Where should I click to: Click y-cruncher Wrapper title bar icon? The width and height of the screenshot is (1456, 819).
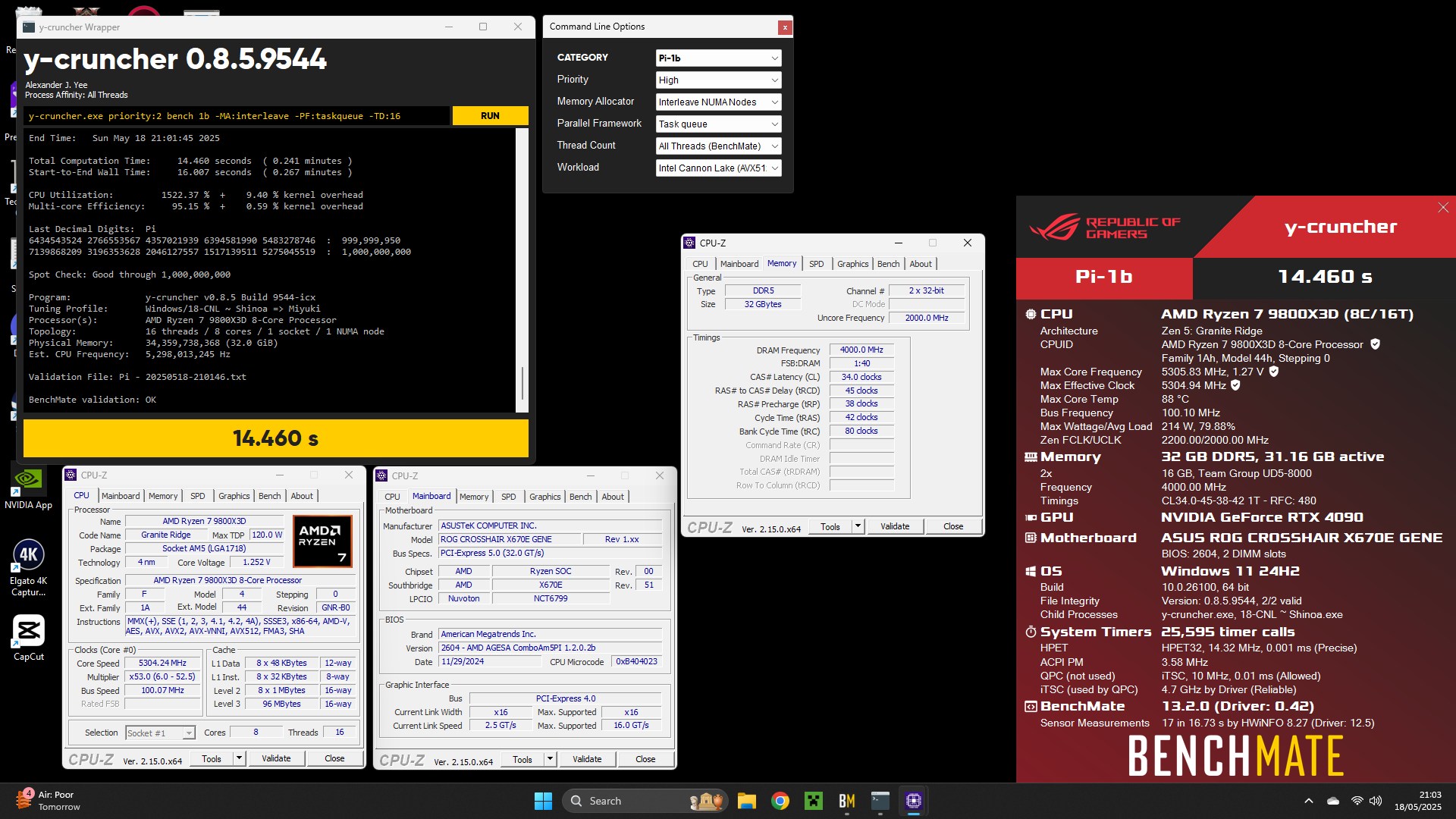pos(29,27)
